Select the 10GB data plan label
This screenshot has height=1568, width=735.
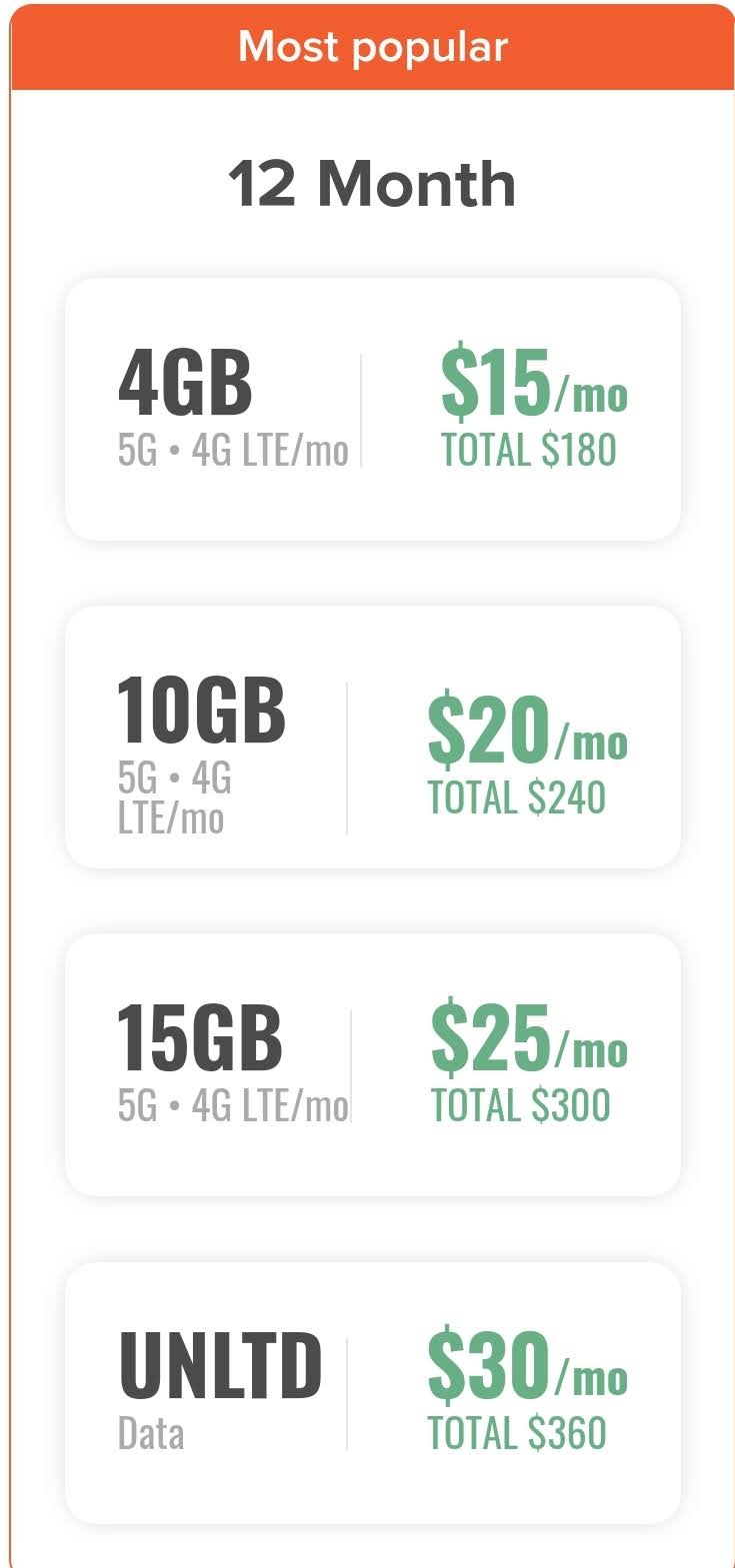pos(201,711)
